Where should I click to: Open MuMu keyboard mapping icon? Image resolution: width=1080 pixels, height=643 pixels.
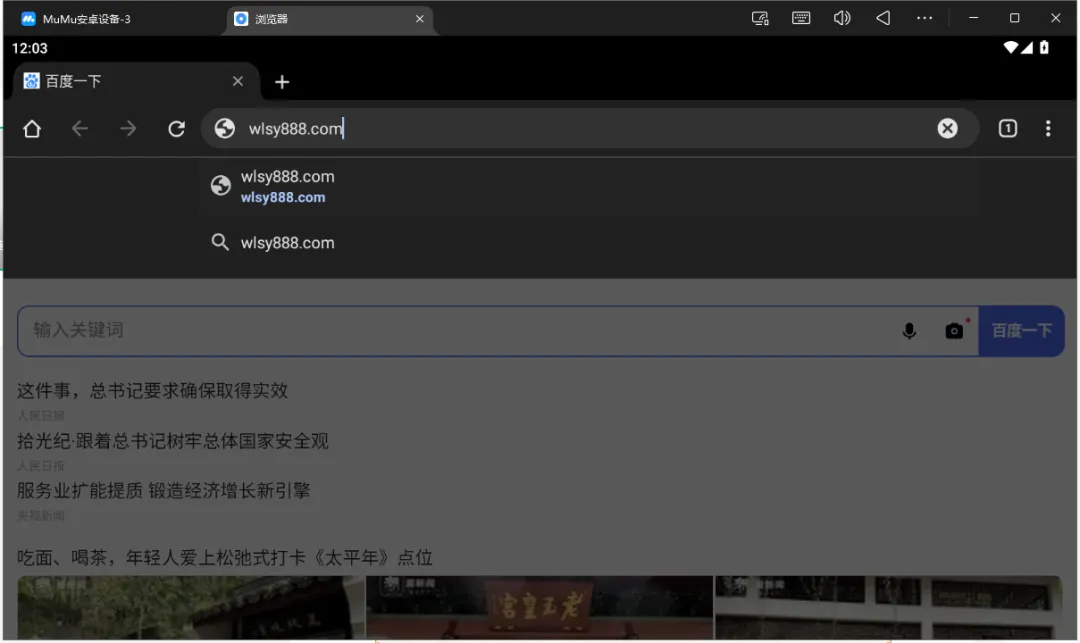[801, 18]
